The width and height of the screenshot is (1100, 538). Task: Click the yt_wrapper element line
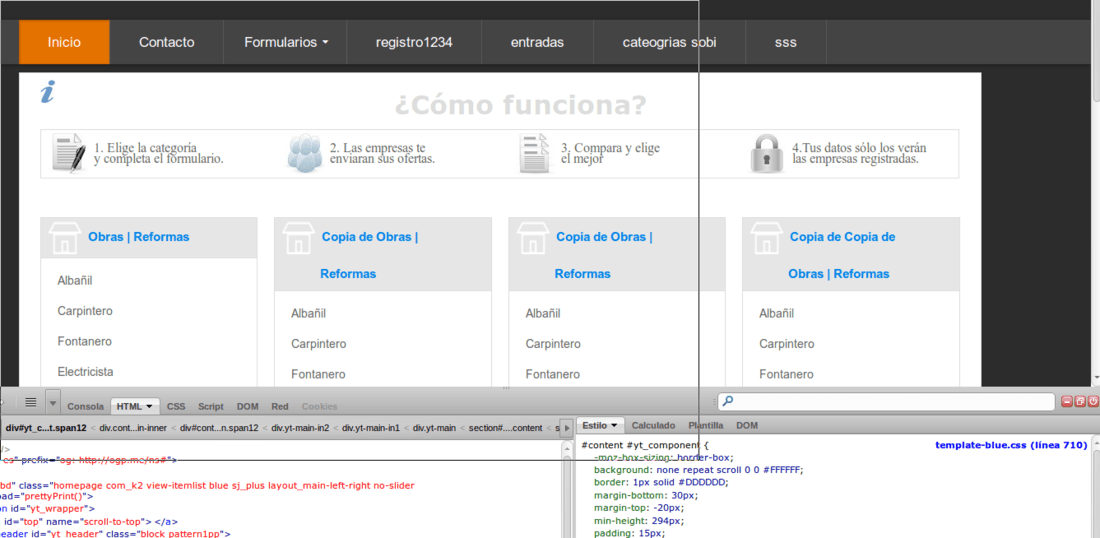(47, 509)
